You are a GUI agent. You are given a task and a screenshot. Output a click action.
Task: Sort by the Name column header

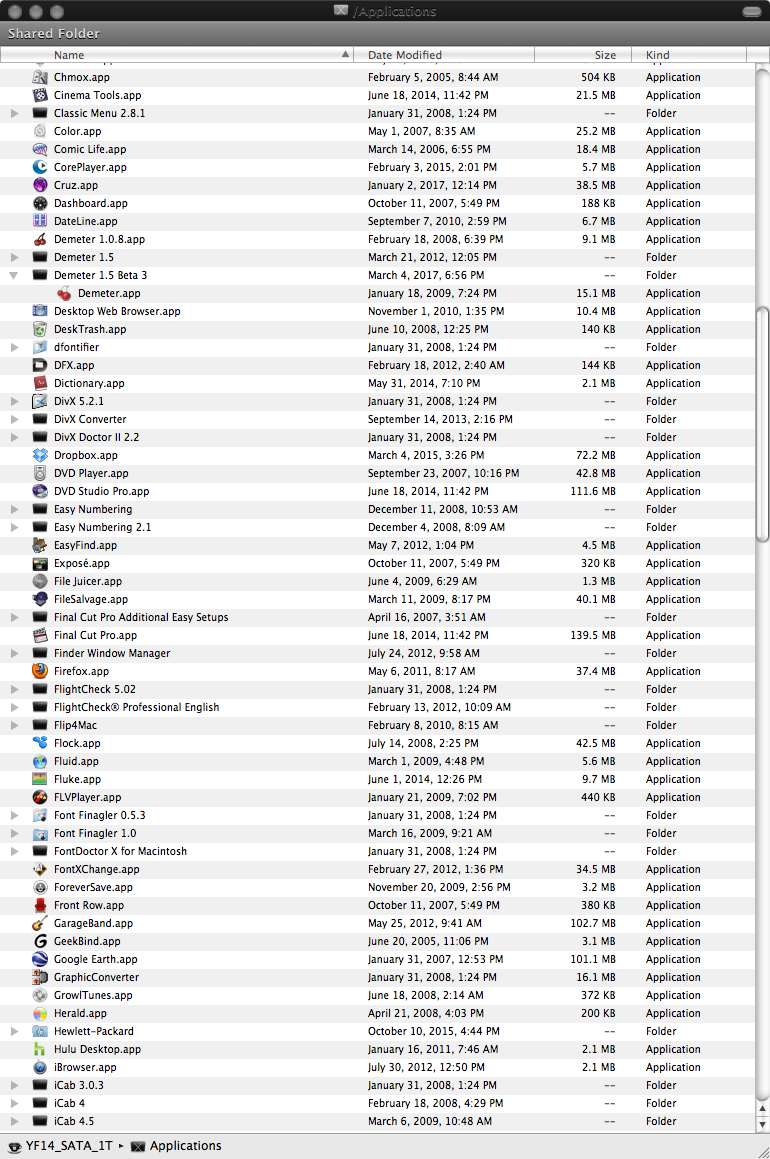tap(177, 55)
